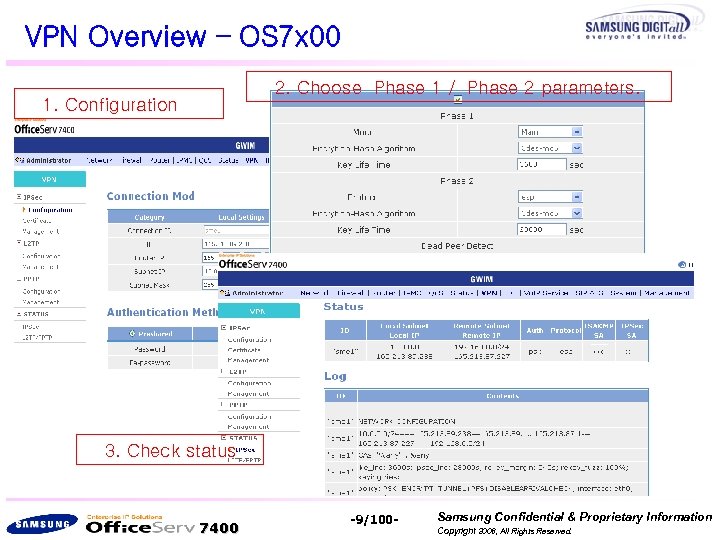Select IPSec under STATUS in status sidebar

pos(246,449)
